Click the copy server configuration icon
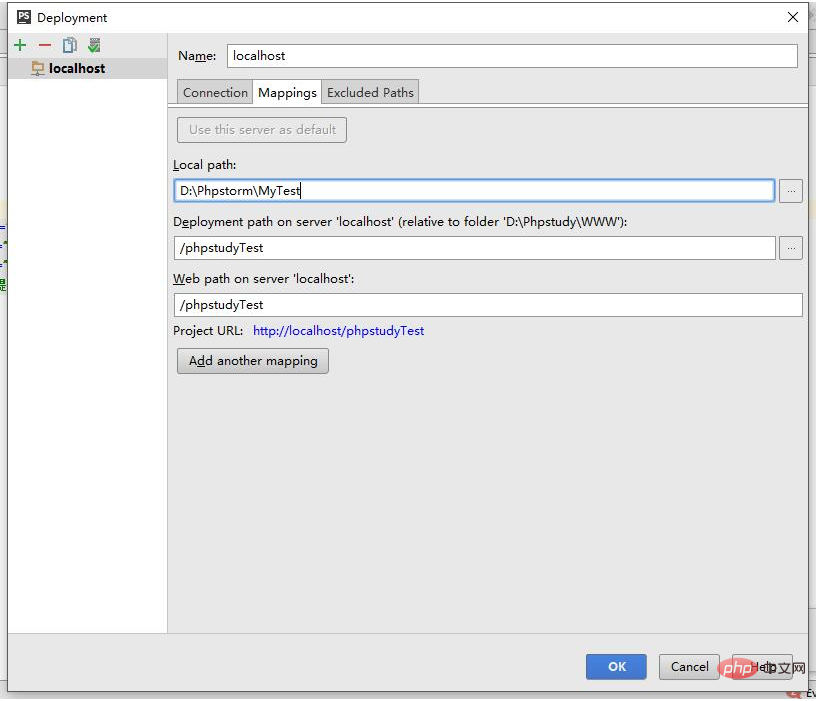Viewport: 816px width, 701px height. point(70,45)
